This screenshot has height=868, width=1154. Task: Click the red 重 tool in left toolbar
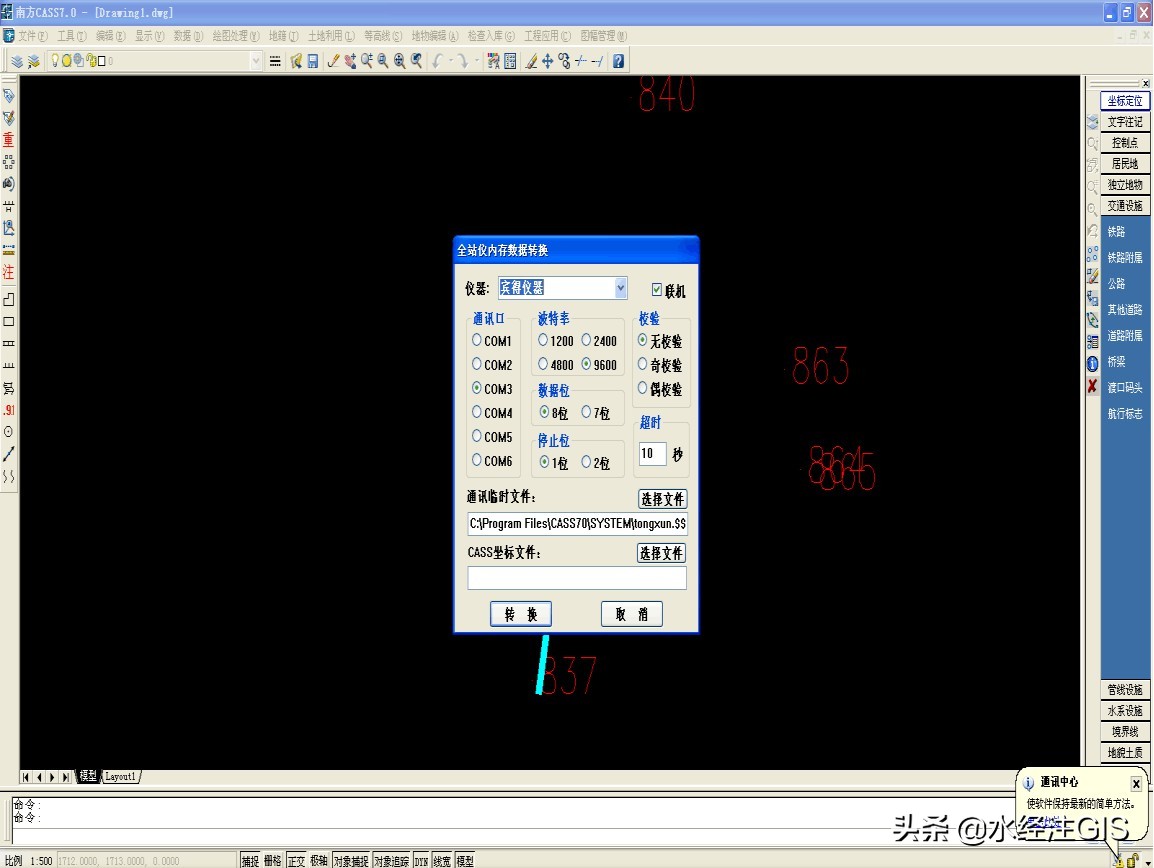9,140
